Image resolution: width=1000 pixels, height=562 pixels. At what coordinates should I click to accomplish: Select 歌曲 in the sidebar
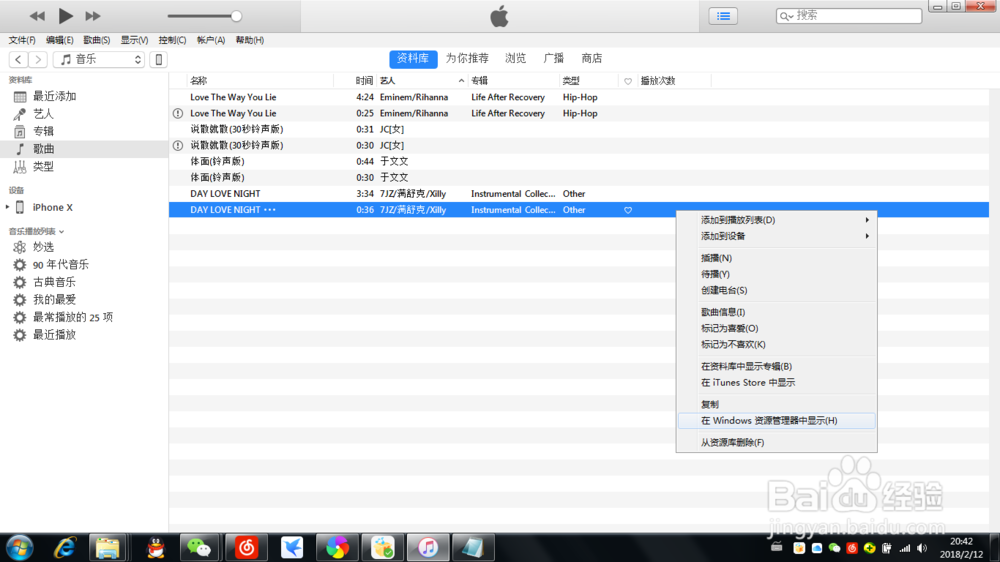coord(84,149)
